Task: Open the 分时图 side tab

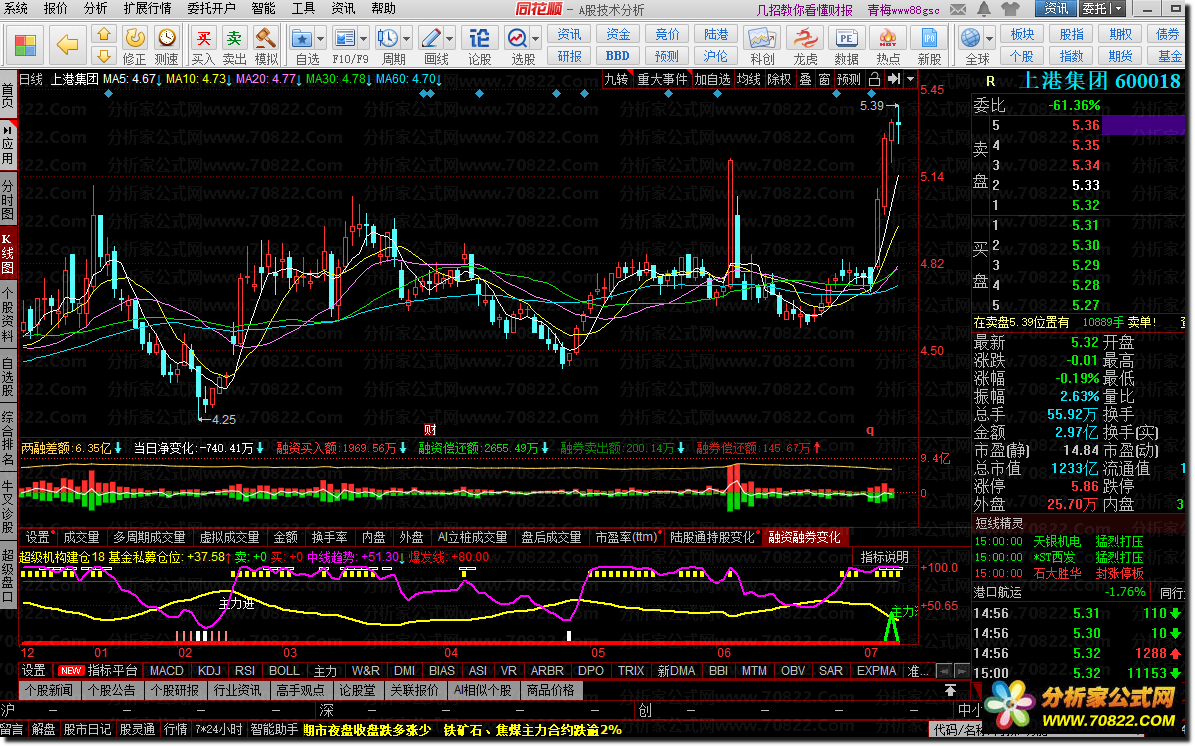Action: (8, 200)
